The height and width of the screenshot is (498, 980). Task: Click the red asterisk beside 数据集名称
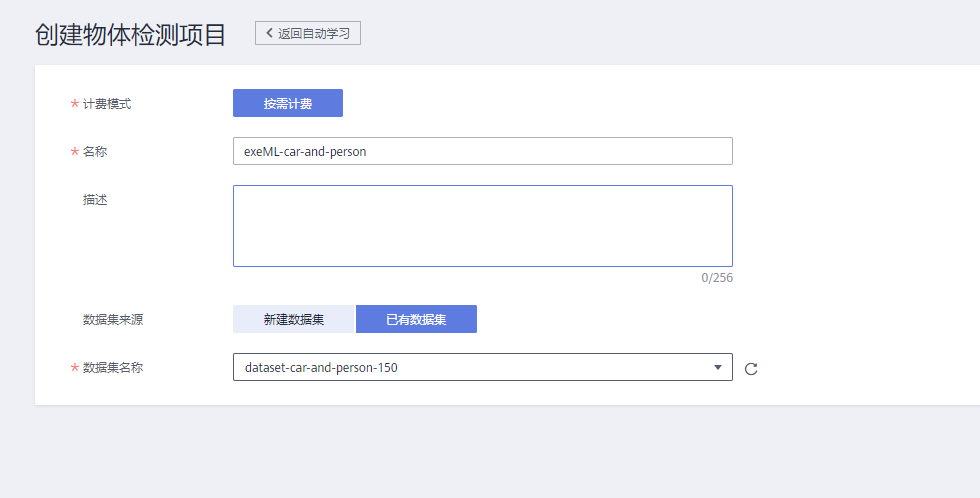tap(74, 368)
